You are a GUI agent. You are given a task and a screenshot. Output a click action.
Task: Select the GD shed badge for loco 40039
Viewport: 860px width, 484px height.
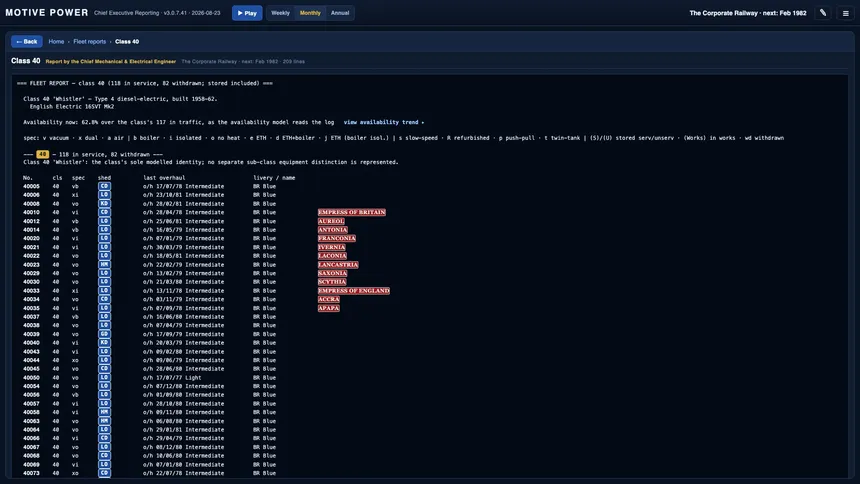pos(104,334)
